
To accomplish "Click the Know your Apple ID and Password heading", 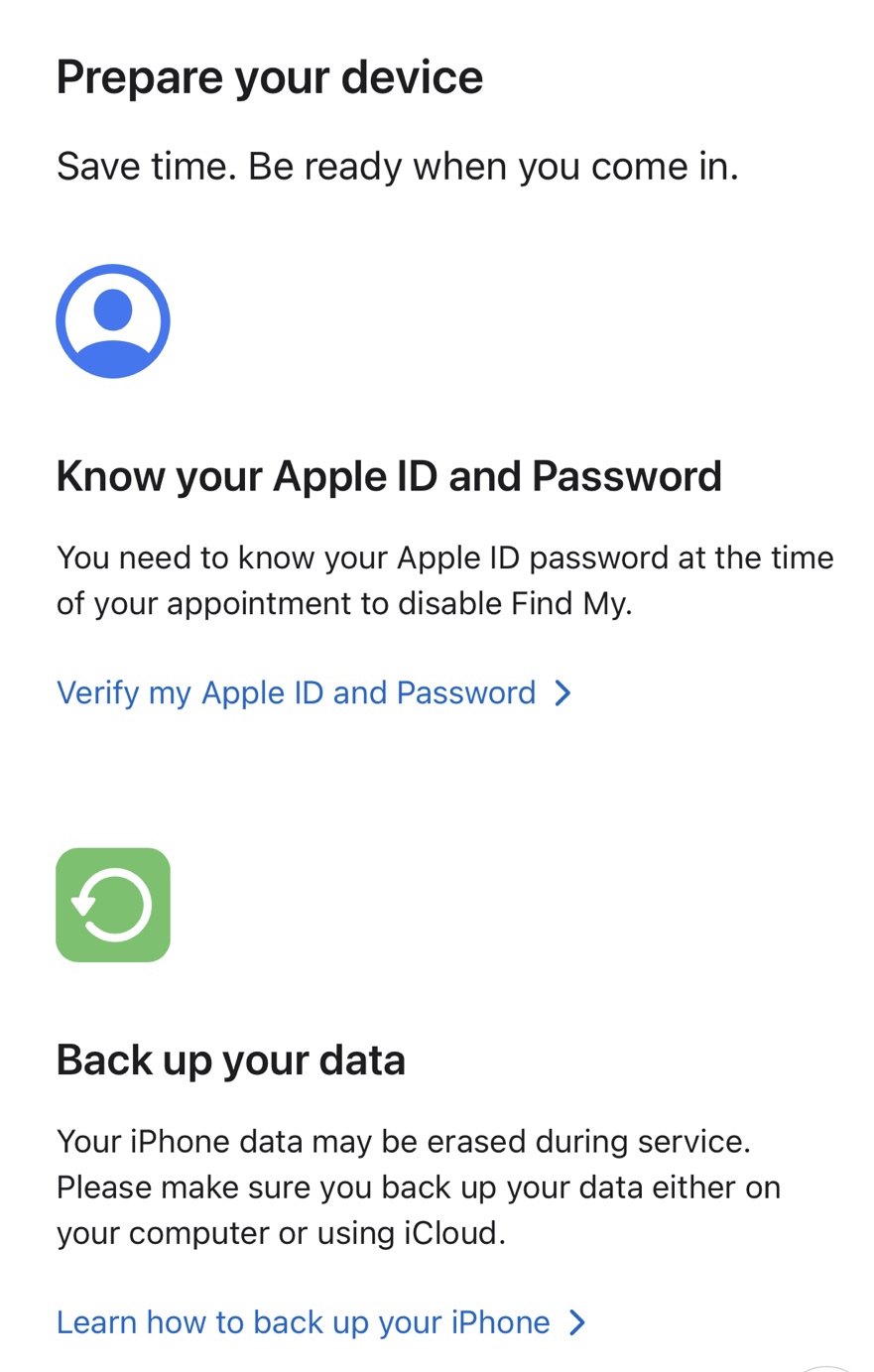I will 388,476.
